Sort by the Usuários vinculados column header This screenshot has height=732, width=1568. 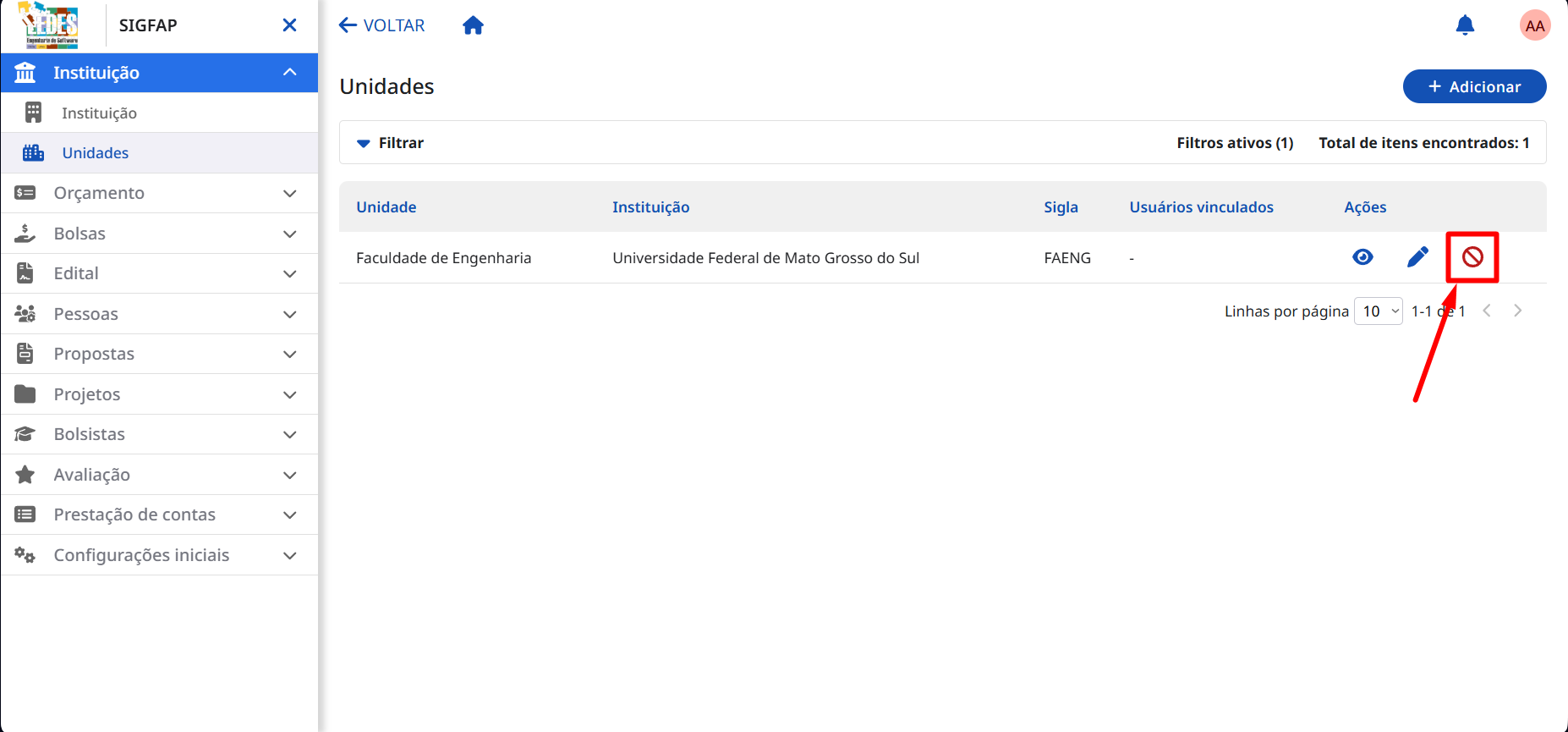tap(1201, 207)
